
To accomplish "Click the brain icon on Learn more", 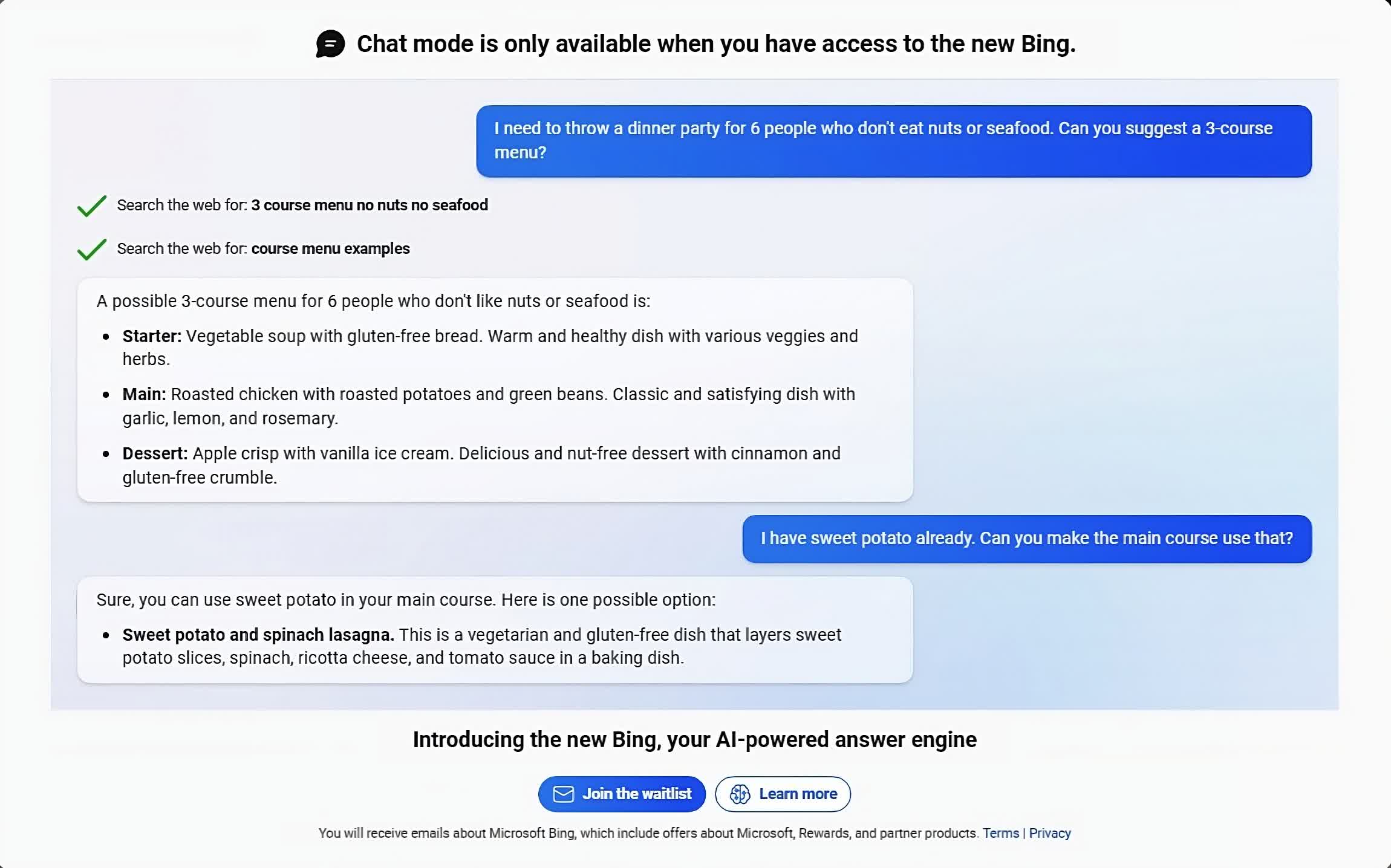I will [x=740, y=794].
